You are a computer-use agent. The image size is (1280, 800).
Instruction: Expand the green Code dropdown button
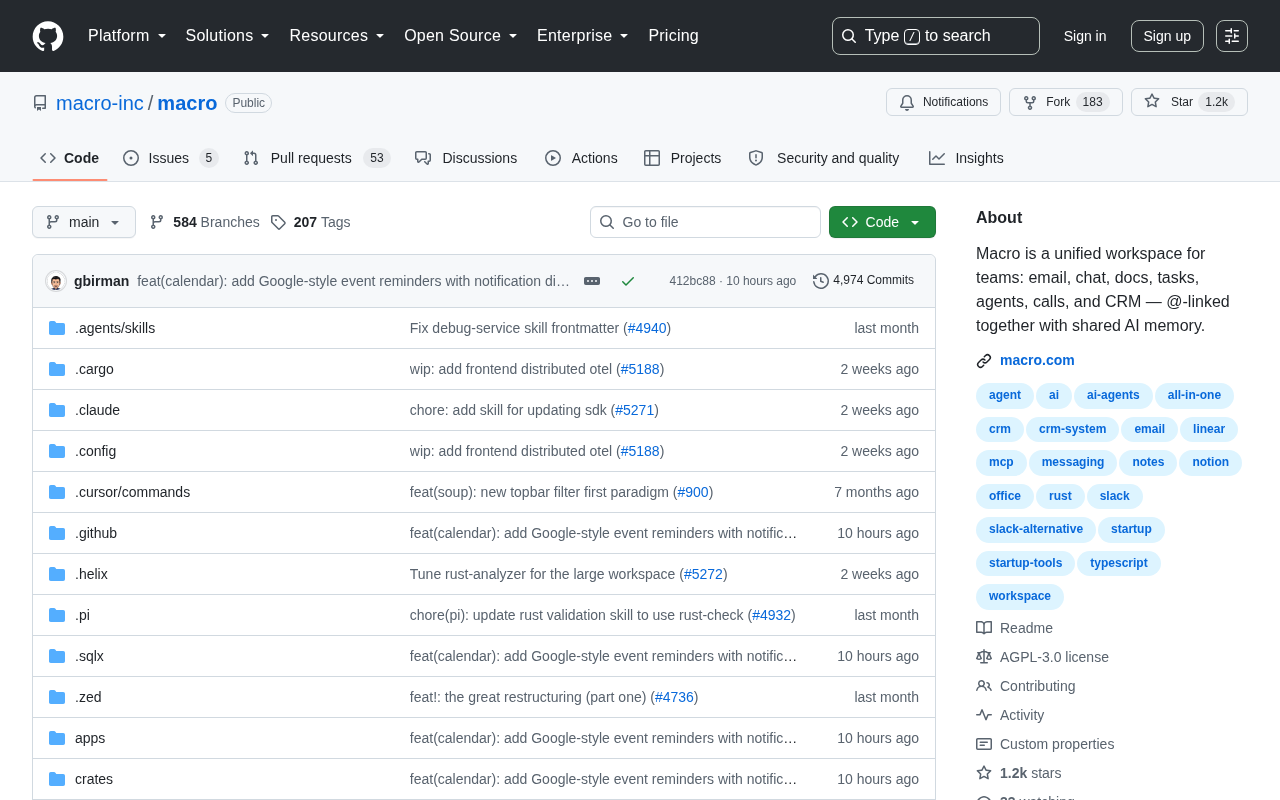click(x=882, y=222)
